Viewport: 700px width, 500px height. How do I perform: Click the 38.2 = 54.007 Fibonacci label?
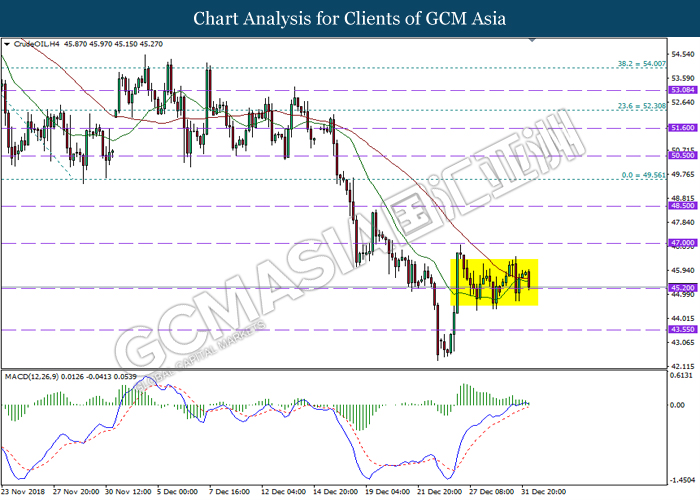[x=642, y=64]
